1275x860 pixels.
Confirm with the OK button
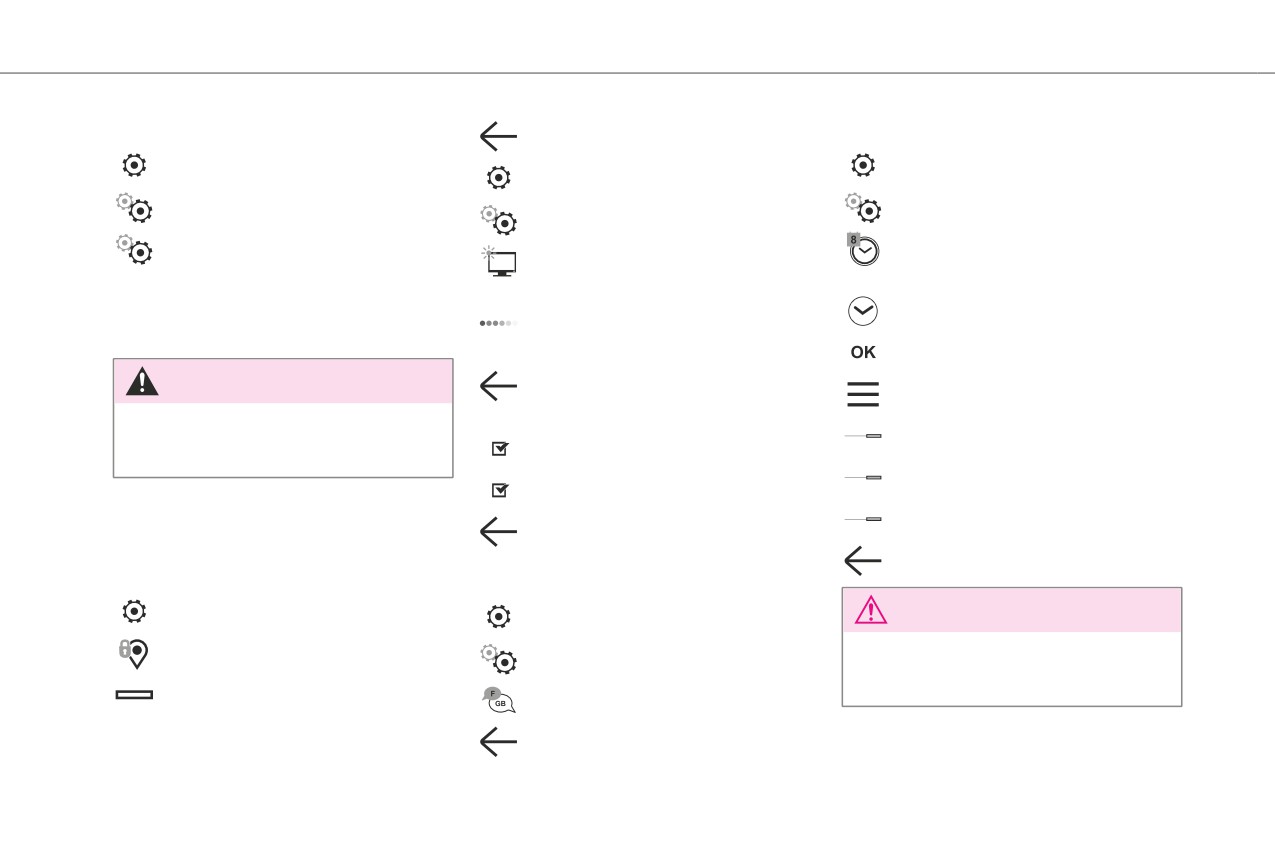click(x=863, y=352)
